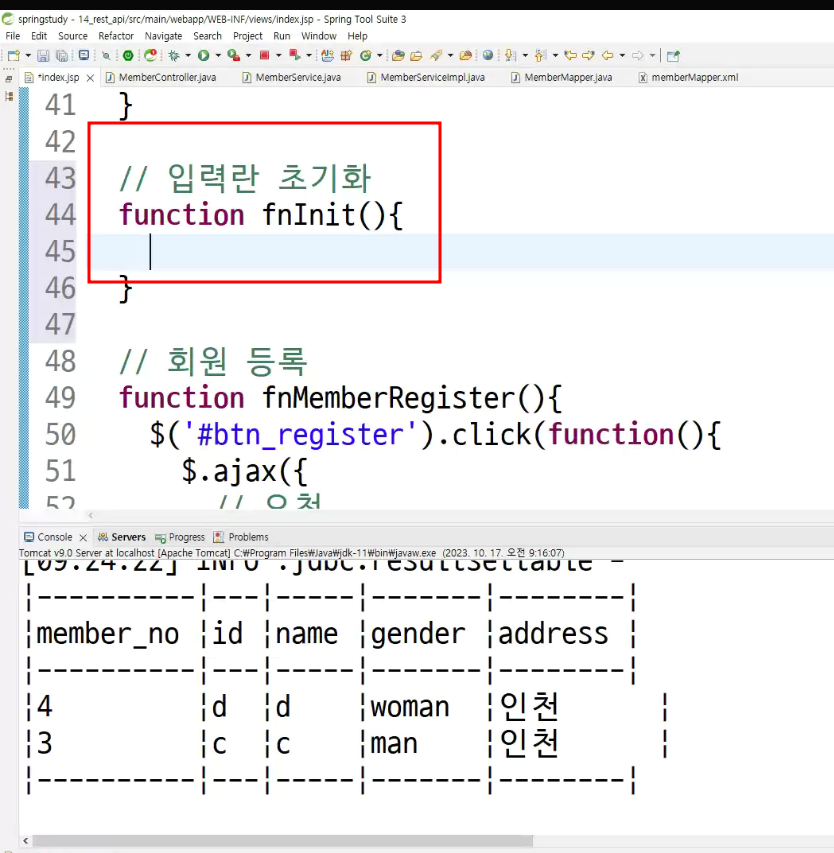Open the Edit menu
The image size is (834, 853).
tap(39, 36)
